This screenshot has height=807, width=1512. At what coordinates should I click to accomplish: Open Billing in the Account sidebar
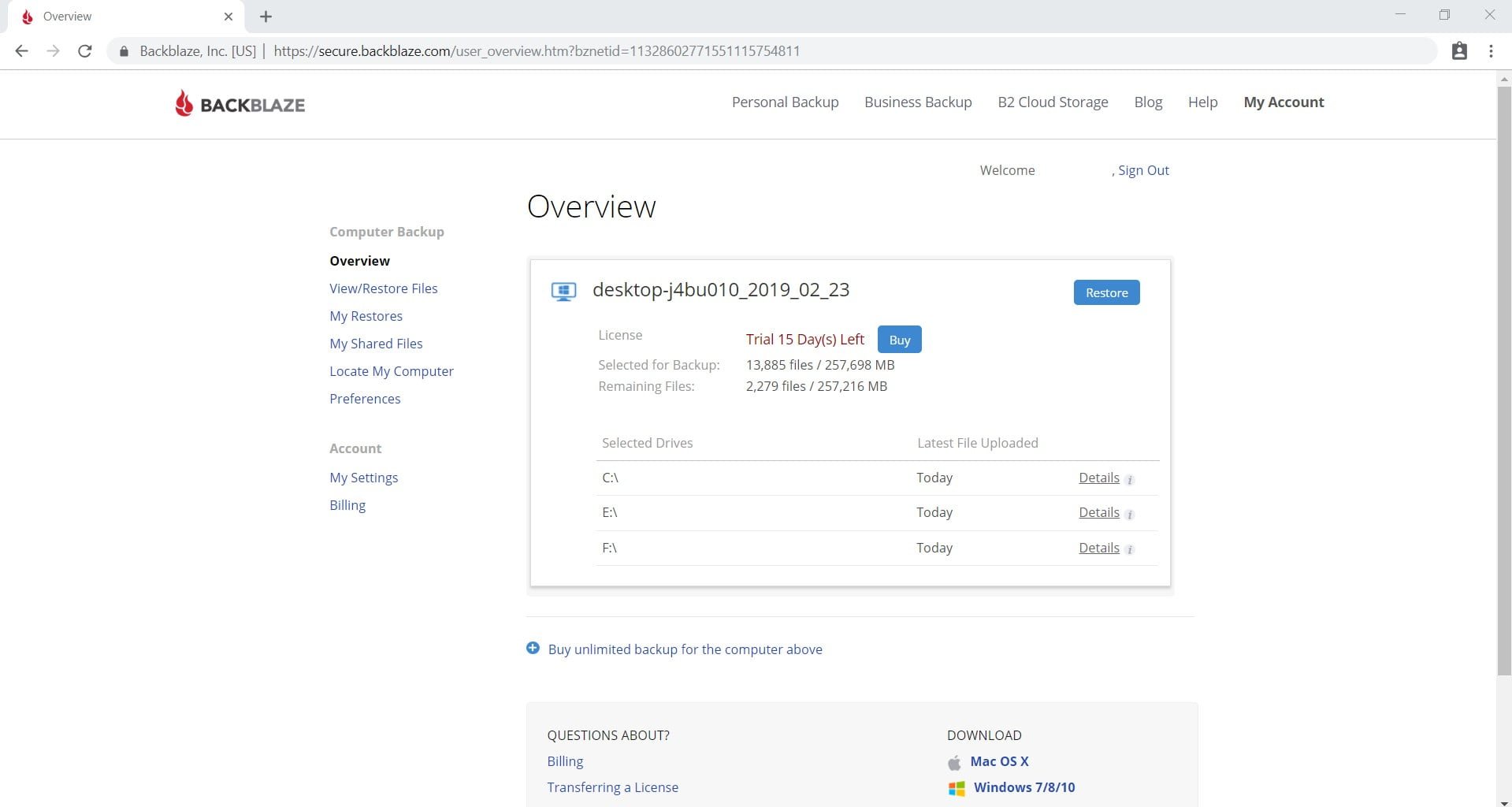(x=347, y=505)
